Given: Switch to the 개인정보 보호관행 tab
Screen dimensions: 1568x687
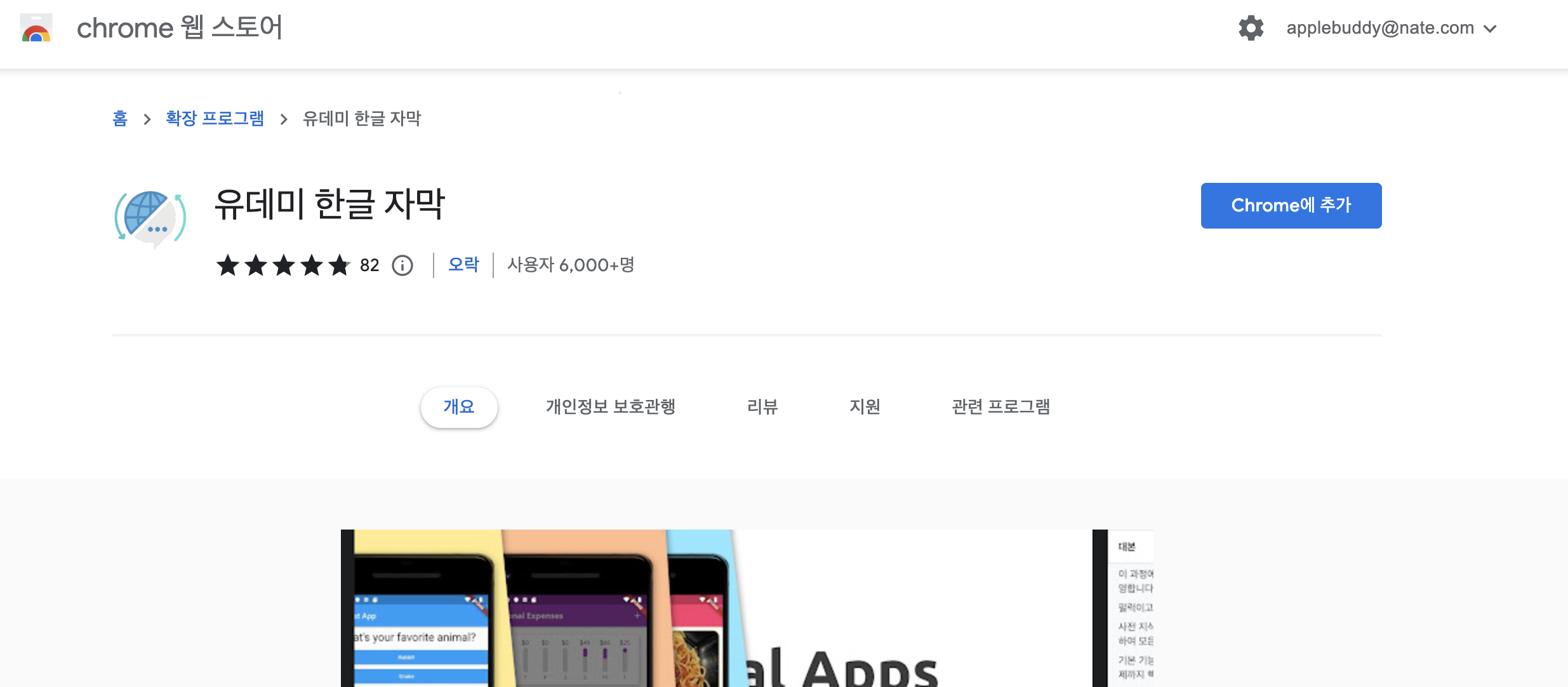Looking at the screenshot, I should point(610,407).
